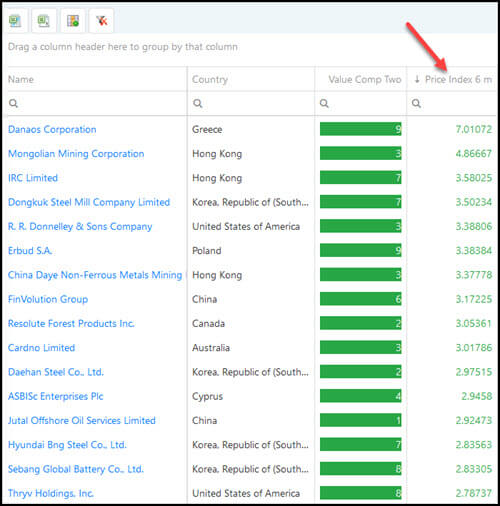500x506 pixels.
Task: Click the clear filter red X icon
Action: click(x=102, y=21)
